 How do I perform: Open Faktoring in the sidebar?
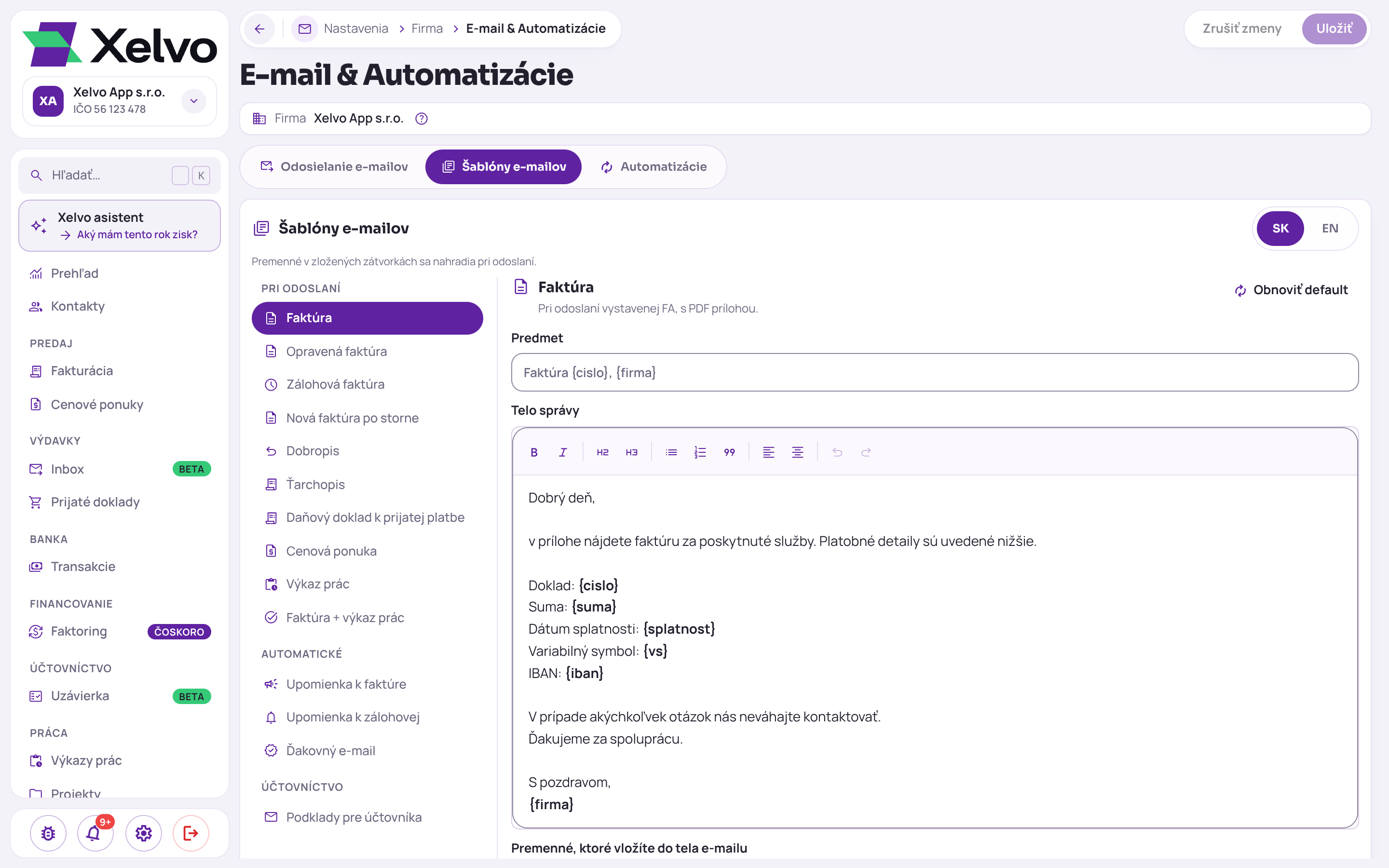(x=120, y=632)
